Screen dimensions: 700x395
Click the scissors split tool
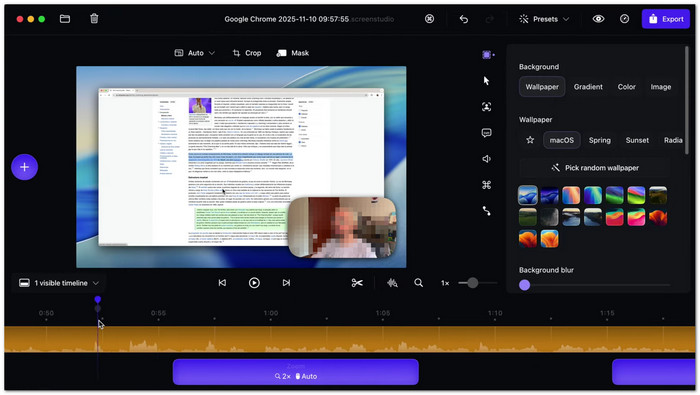click(x=357, y=283)
